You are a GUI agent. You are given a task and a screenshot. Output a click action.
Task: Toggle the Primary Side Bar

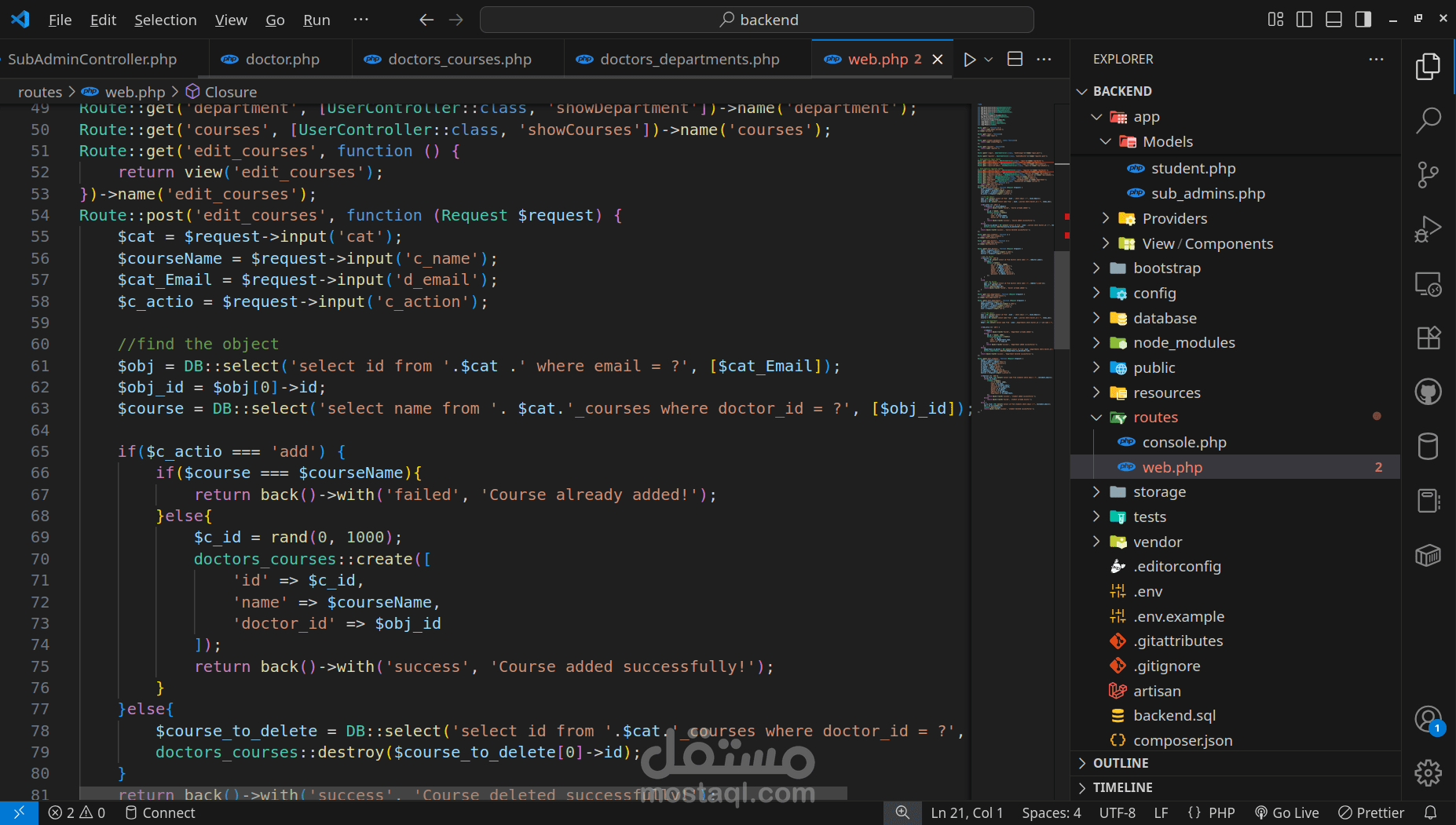(1304, 20)
